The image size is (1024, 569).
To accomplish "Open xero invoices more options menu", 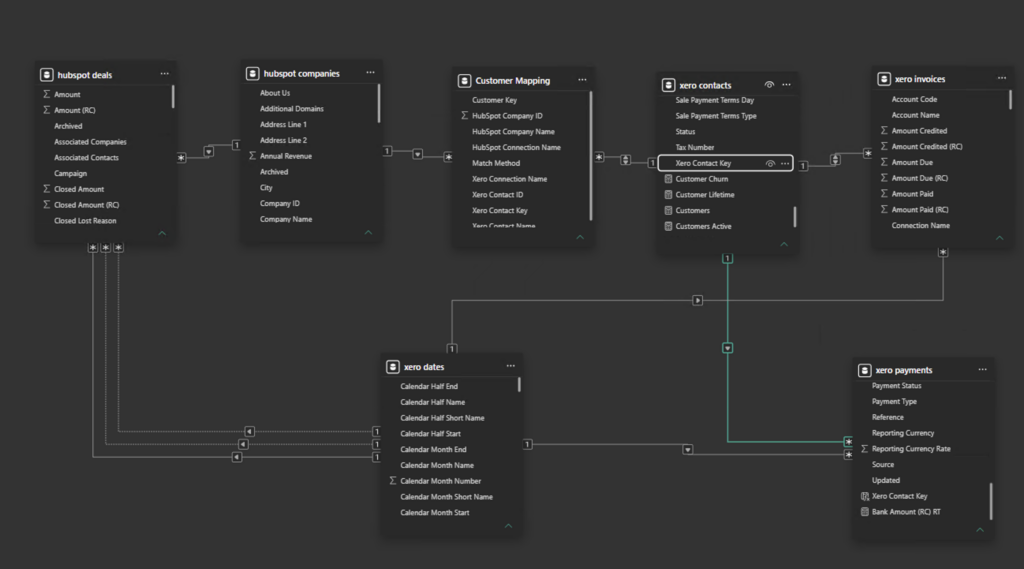I will coord(1002,78).
